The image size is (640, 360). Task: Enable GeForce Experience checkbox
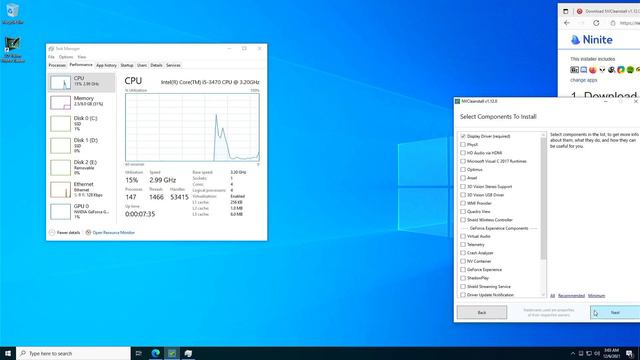(463, 270)
